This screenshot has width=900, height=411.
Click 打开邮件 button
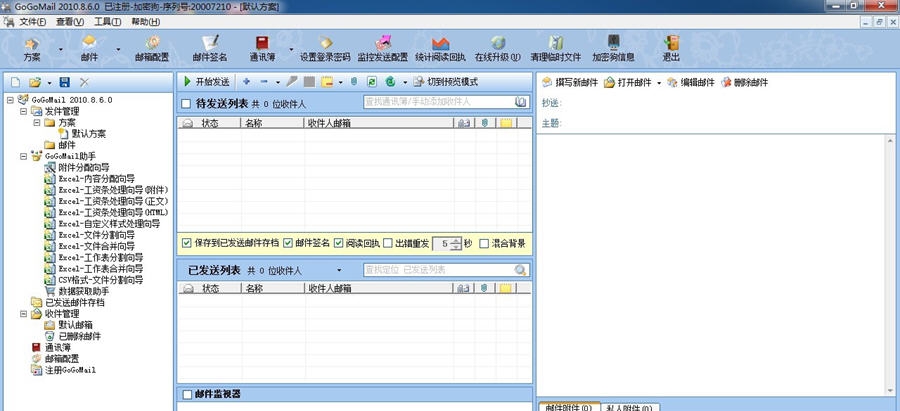point(627,83)
